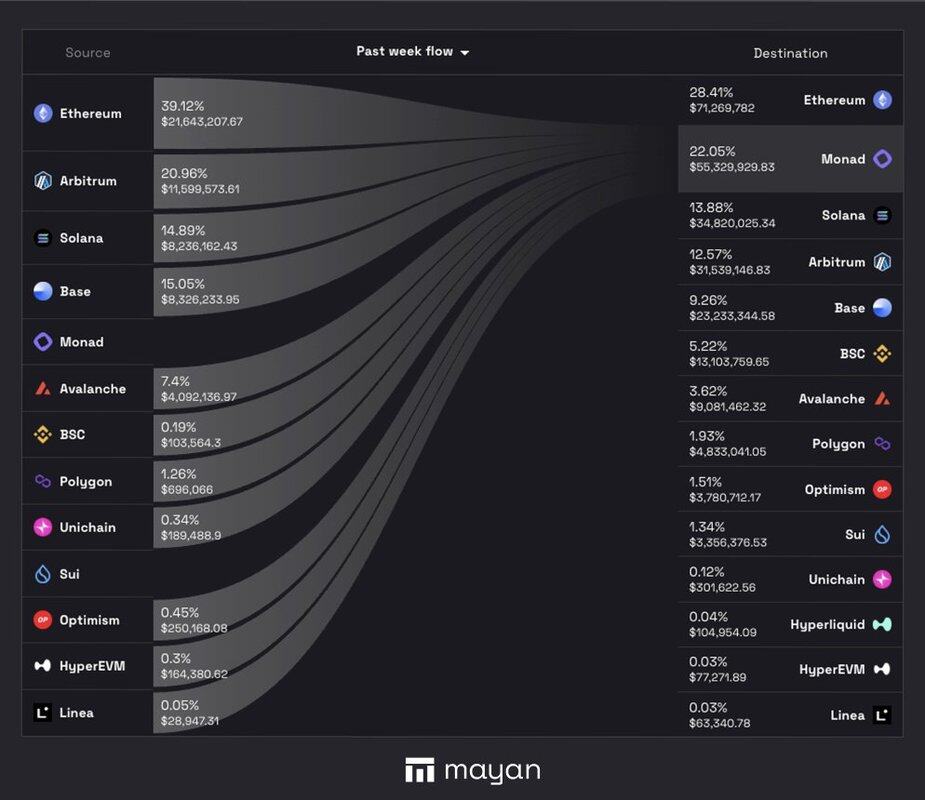925x800 pixels.
Task: Click the Unichain source icon
Action: pyautogui.click(x=43, y=528)
